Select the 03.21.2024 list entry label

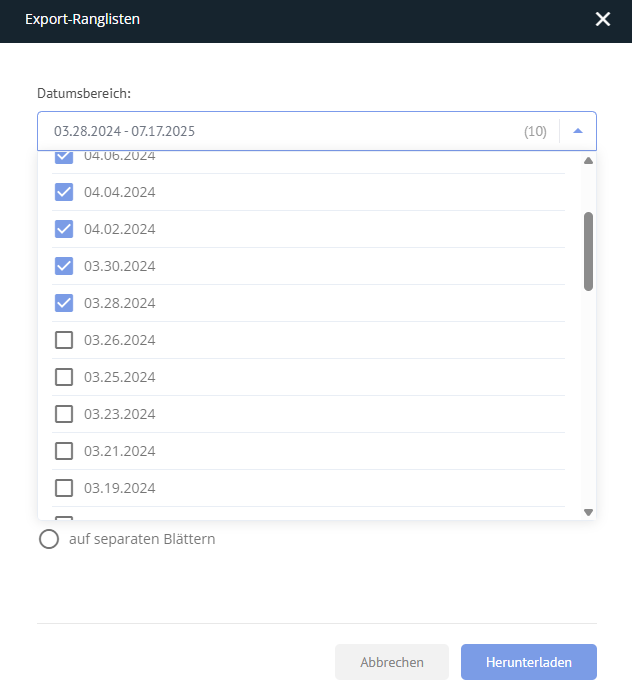tap(119, 451)
